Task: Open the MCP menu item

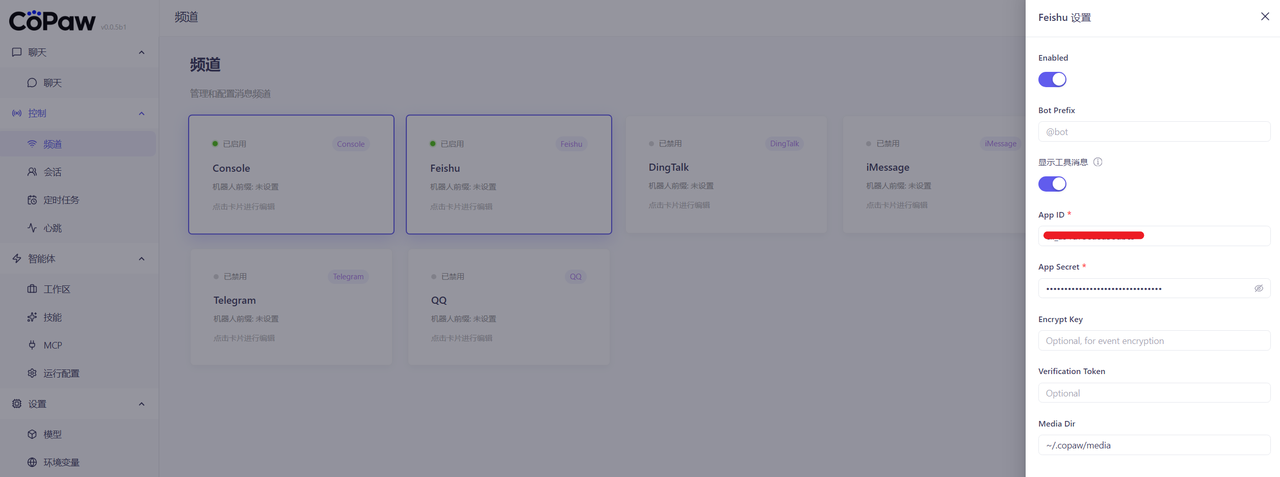Action: point(79,345)
